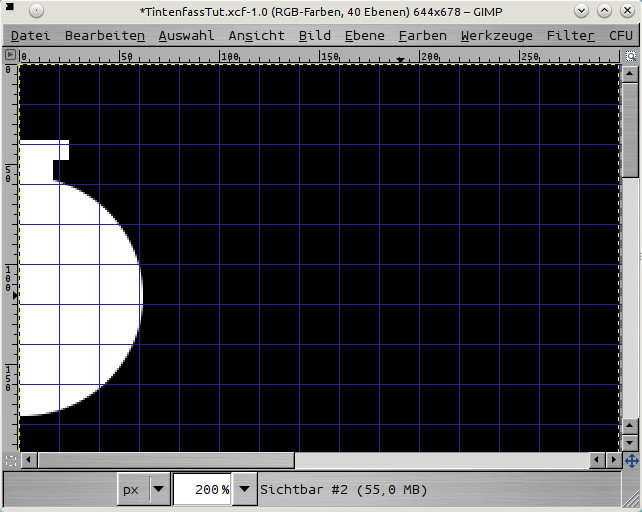Click the CFU menu entry

click(620, 35)
